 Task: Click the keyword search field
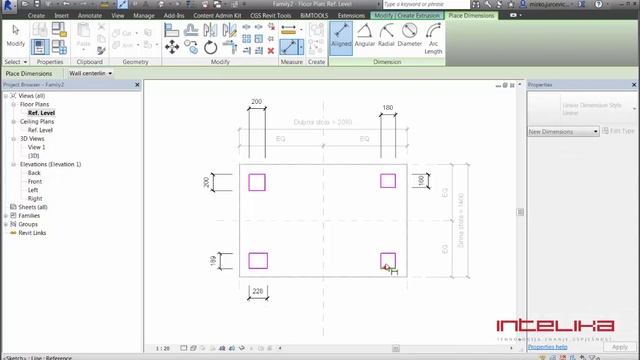click(x=426, y=4)
